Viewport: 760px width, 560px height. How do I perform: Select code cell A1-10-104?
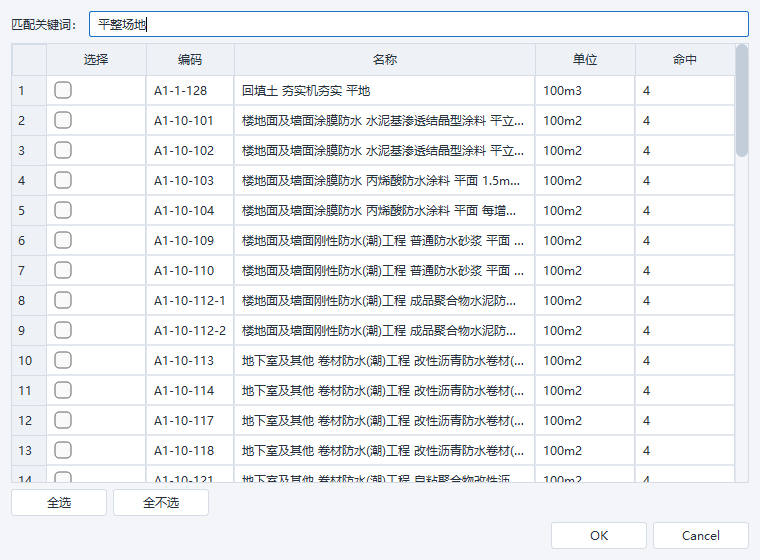tap(190, 211)
